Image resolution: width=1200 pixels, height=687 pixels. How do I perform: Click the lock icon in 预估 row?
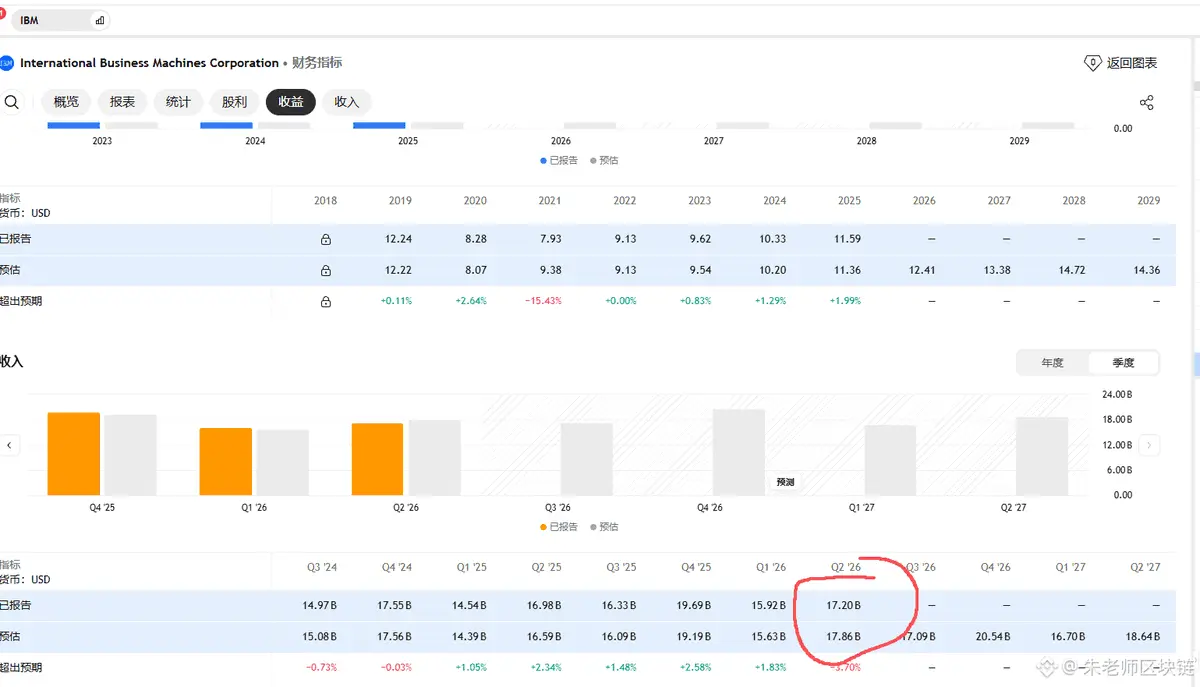(x=325, y=270)
